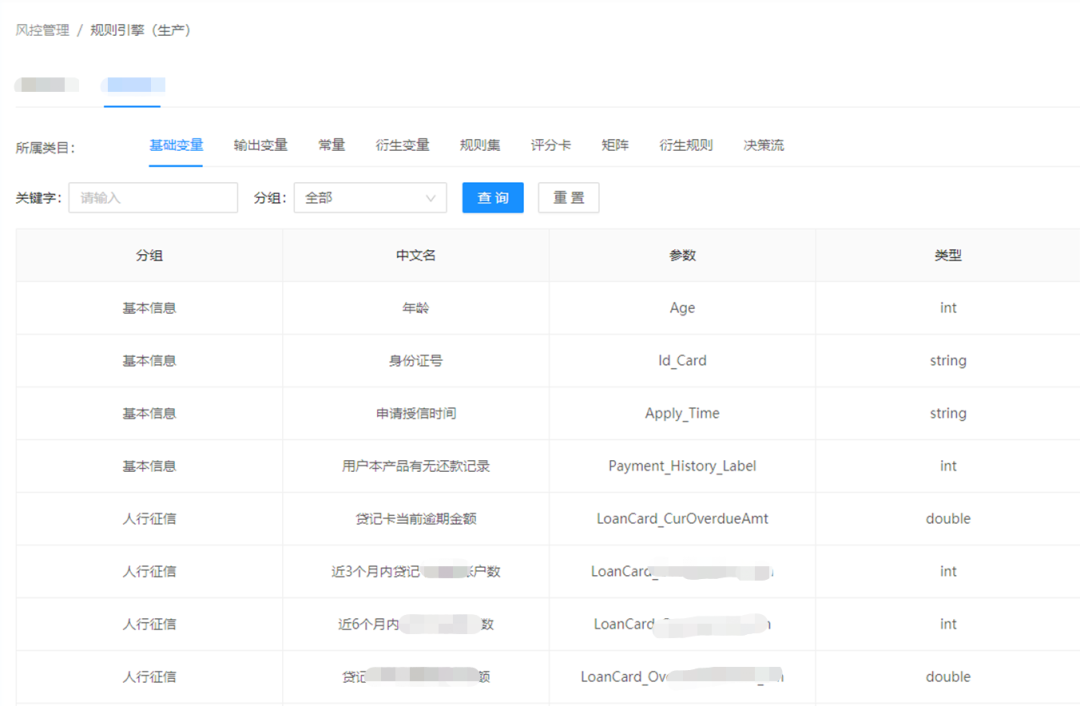Switch to the 基础变量 tab
1080x706 pixels.
[x=176, y=145]
